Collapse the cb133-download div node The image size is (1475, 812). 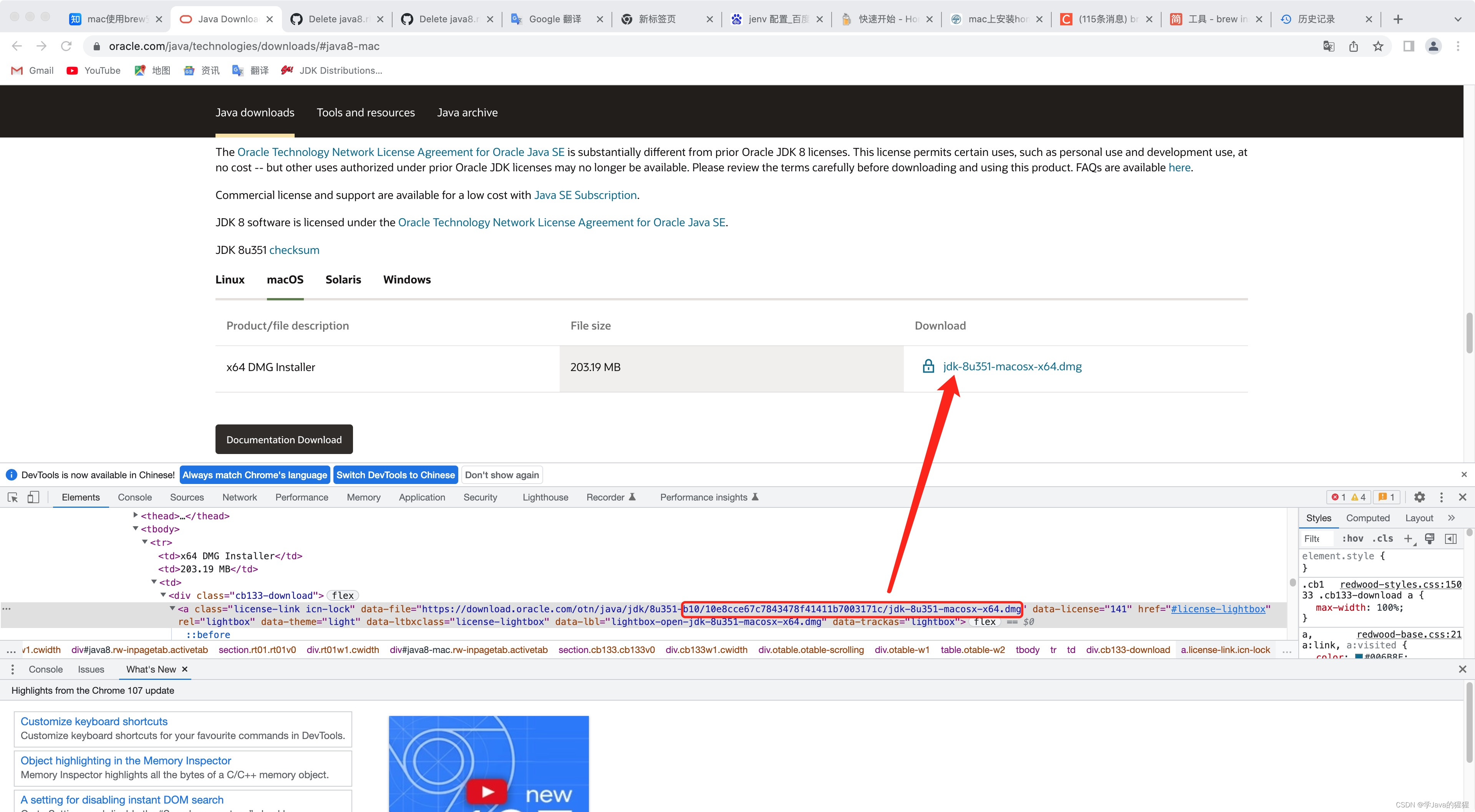(163, 594)
